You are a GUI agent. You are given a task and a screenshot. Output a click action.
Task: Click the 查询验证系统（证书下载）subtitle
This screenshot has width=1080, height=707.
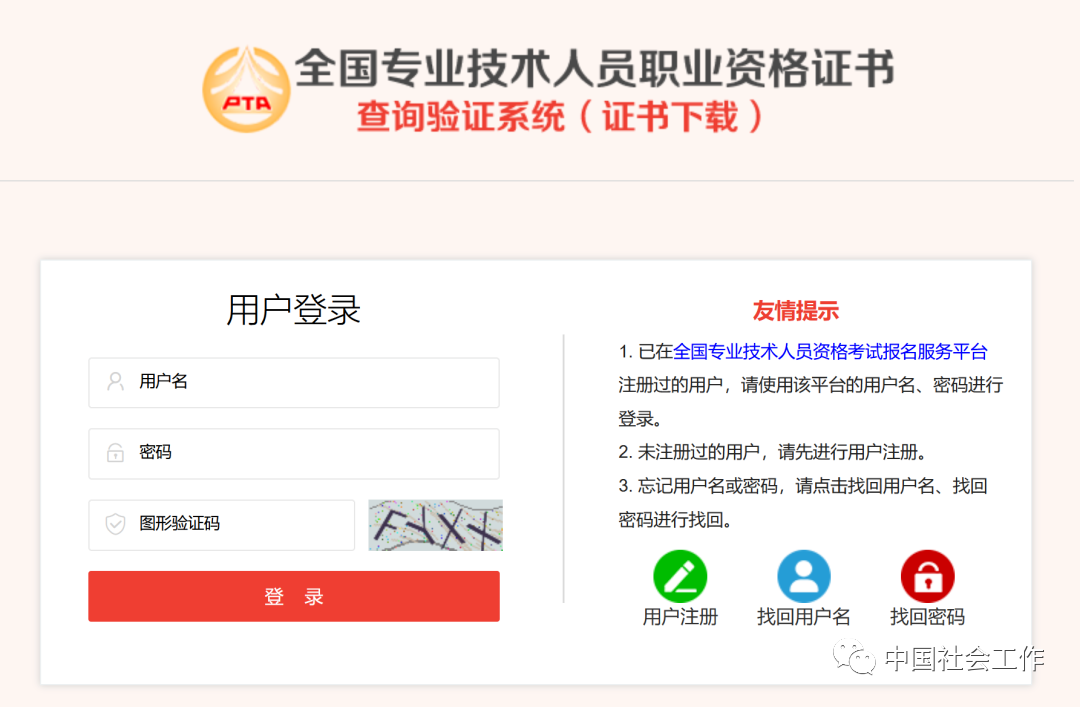[x=560, y=116]
